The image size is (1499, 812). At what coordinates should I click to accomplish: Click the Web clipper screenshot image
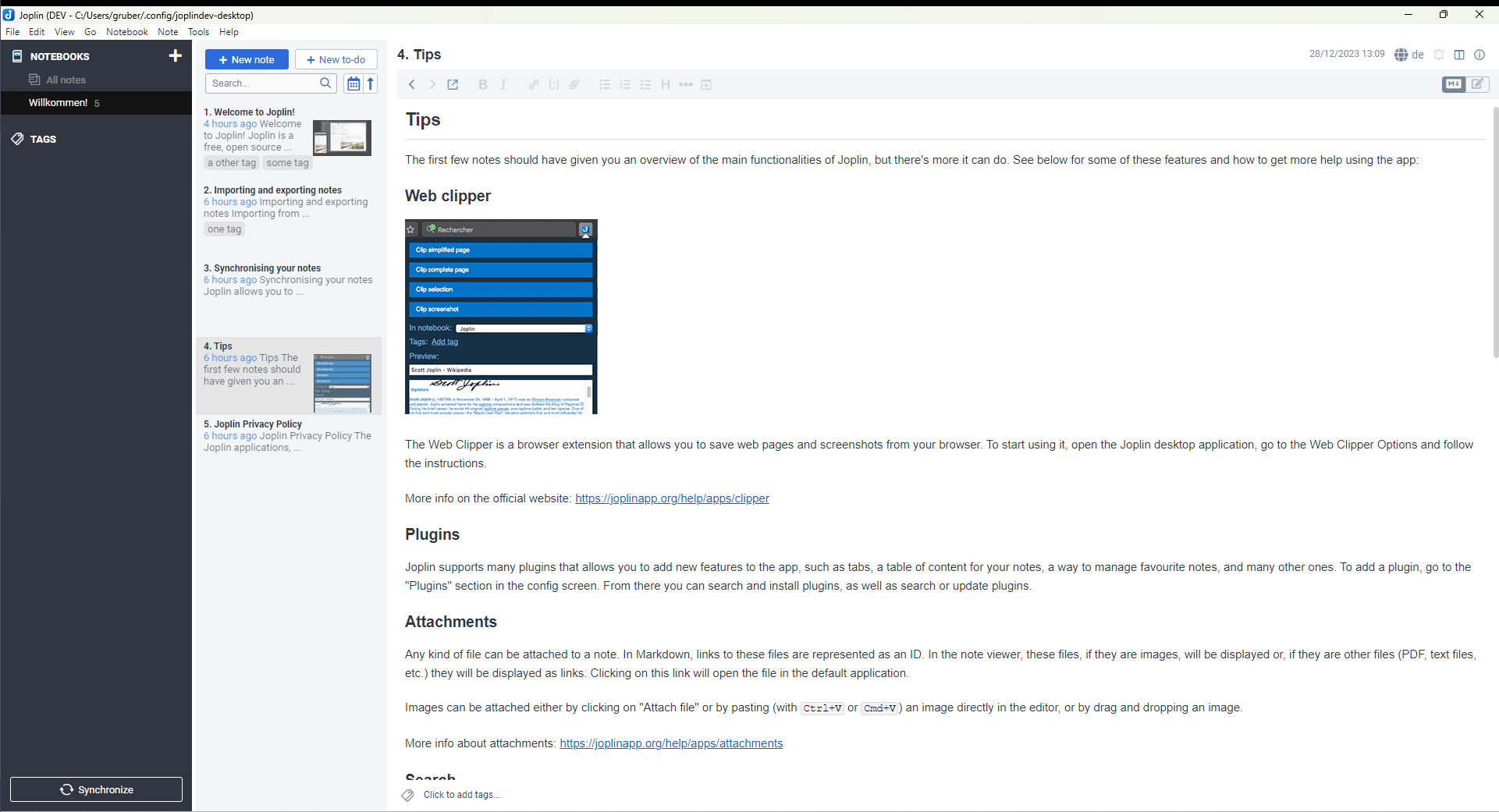click(x=501, y=317)
